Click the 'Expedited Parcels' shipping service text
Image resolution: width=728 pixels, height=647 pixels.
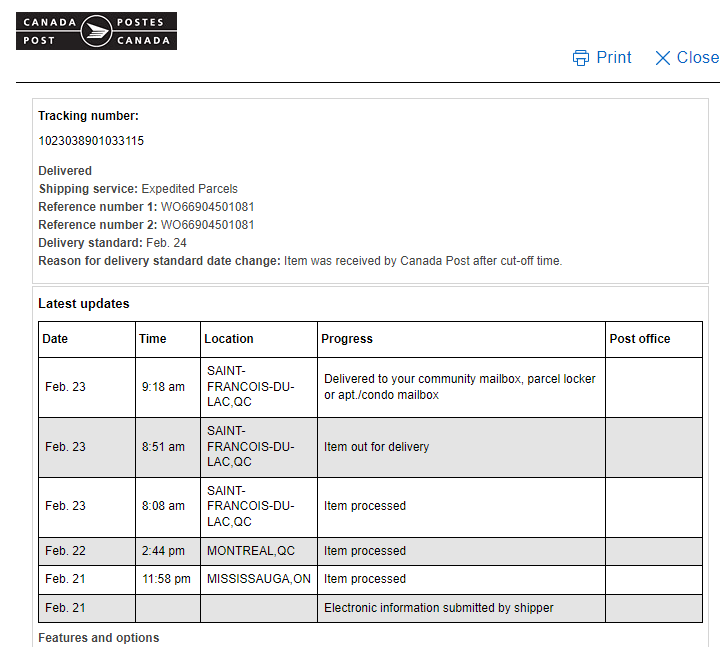[190, 189]
